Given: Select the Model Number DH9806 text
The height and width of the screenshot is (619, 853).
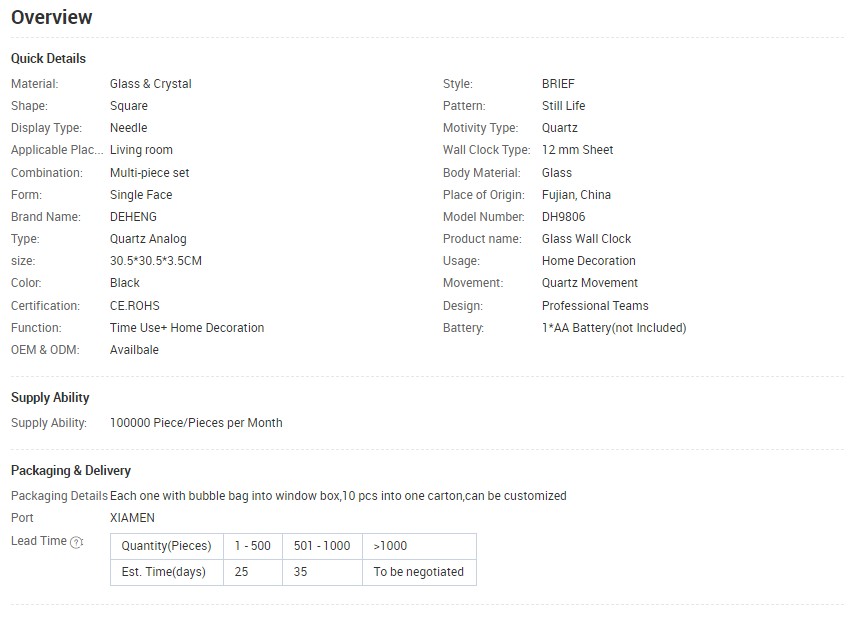Looking at the screenshot, I should coord(564,216).
